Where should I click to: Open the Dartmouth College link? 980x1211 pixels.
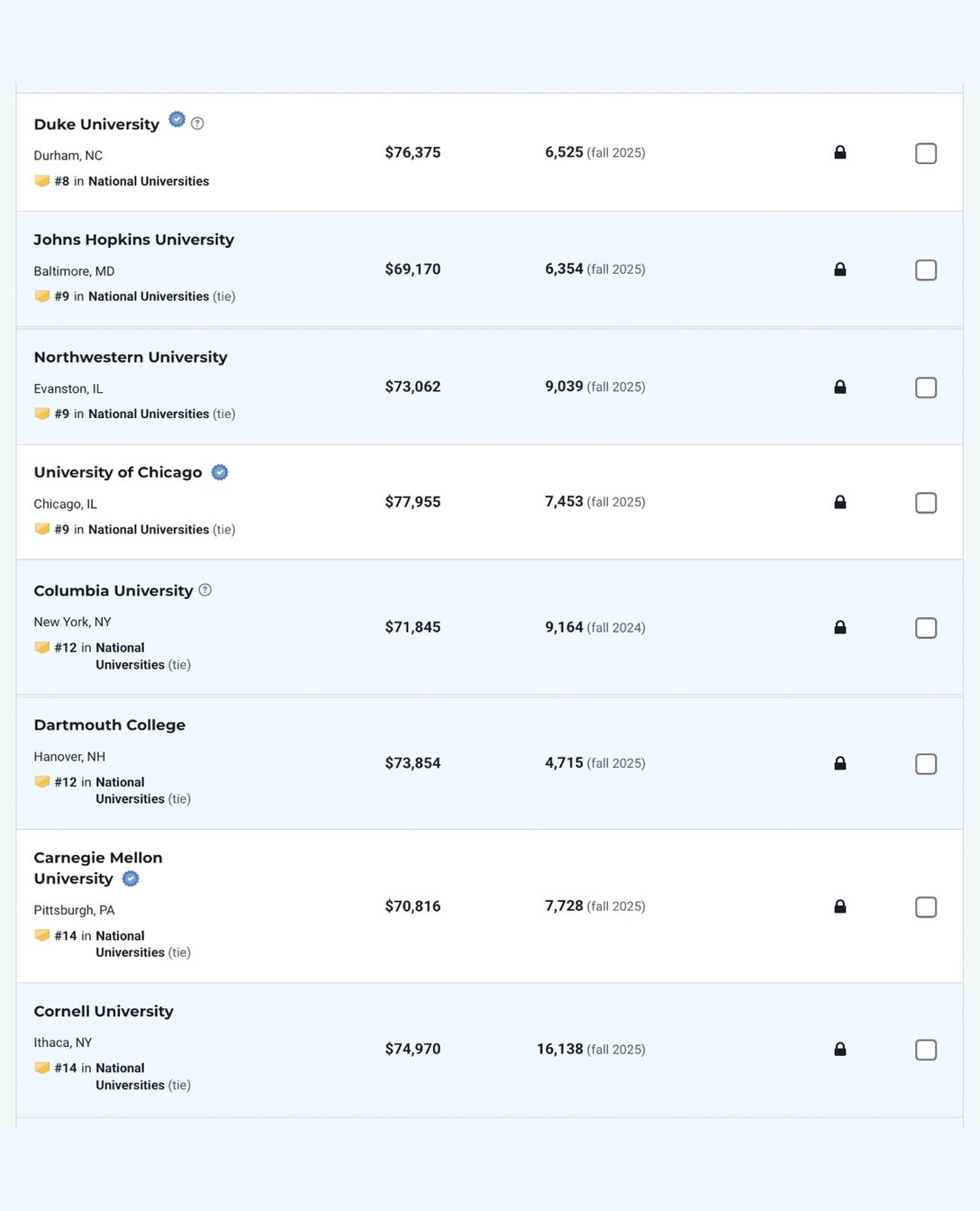[x=110, y=724]
